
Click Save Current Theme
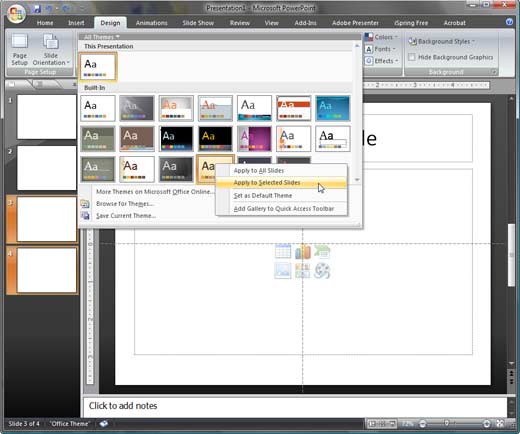pyautogui.click(x=126, y=216)
